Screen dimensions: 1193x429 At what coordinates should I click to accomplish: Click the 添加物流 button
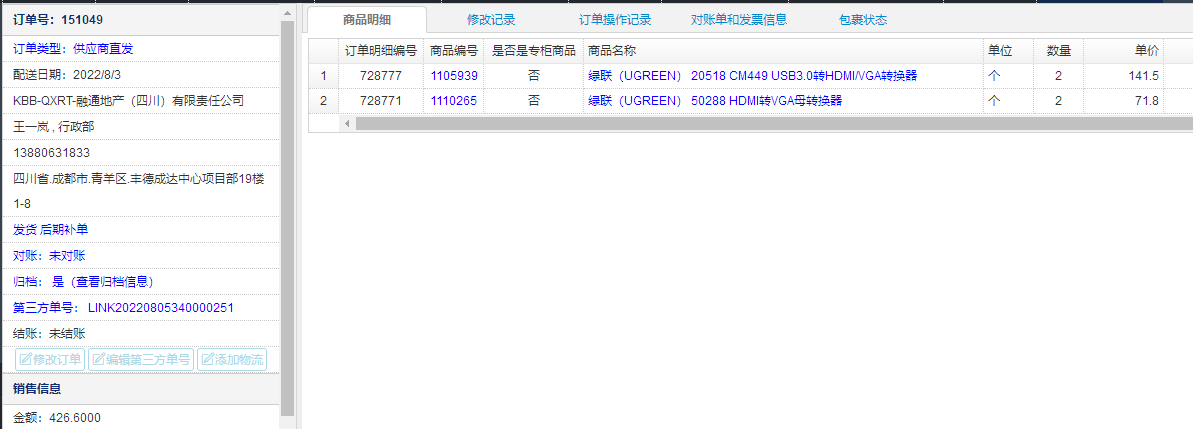click(x=232, y=360)
